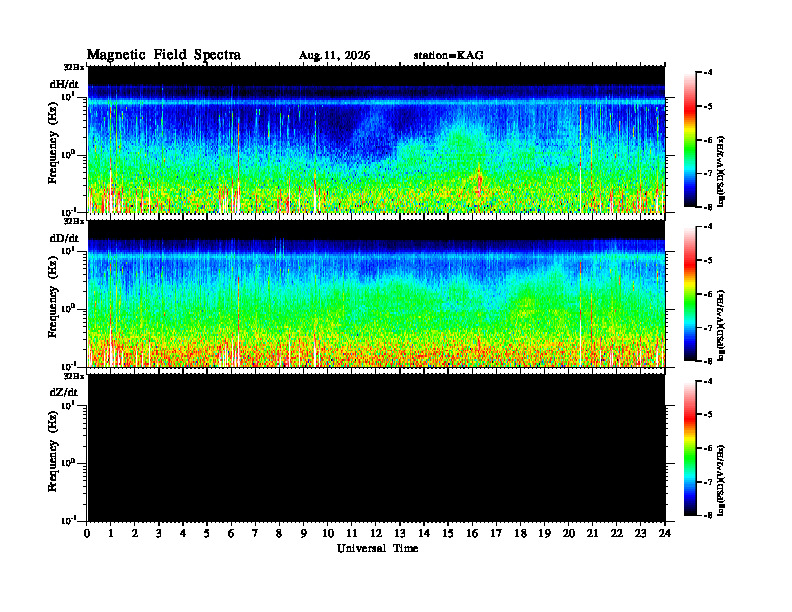Open the dD/dt spectrogram plot

pyautogui.click(x=376, y=293)
